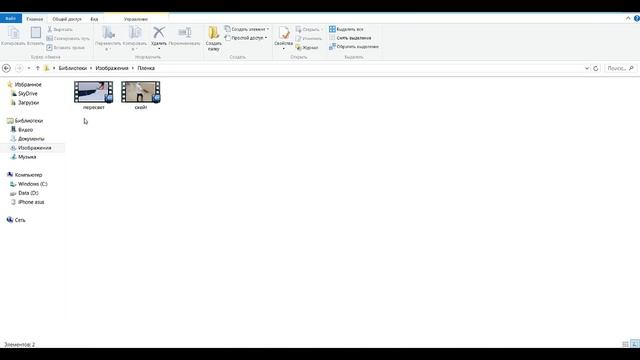
Task: Switch to the Общий доступ tab
Action: [x=67, y=19]
